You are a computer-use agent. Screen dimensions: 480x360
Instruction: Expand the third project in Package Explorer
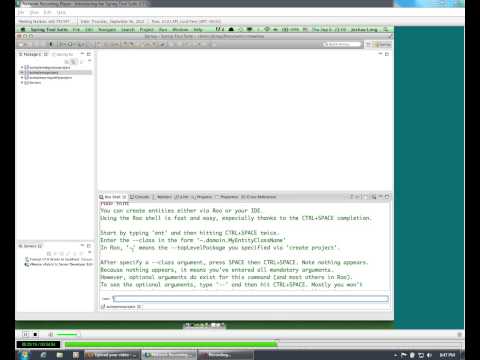click(22, 77)
